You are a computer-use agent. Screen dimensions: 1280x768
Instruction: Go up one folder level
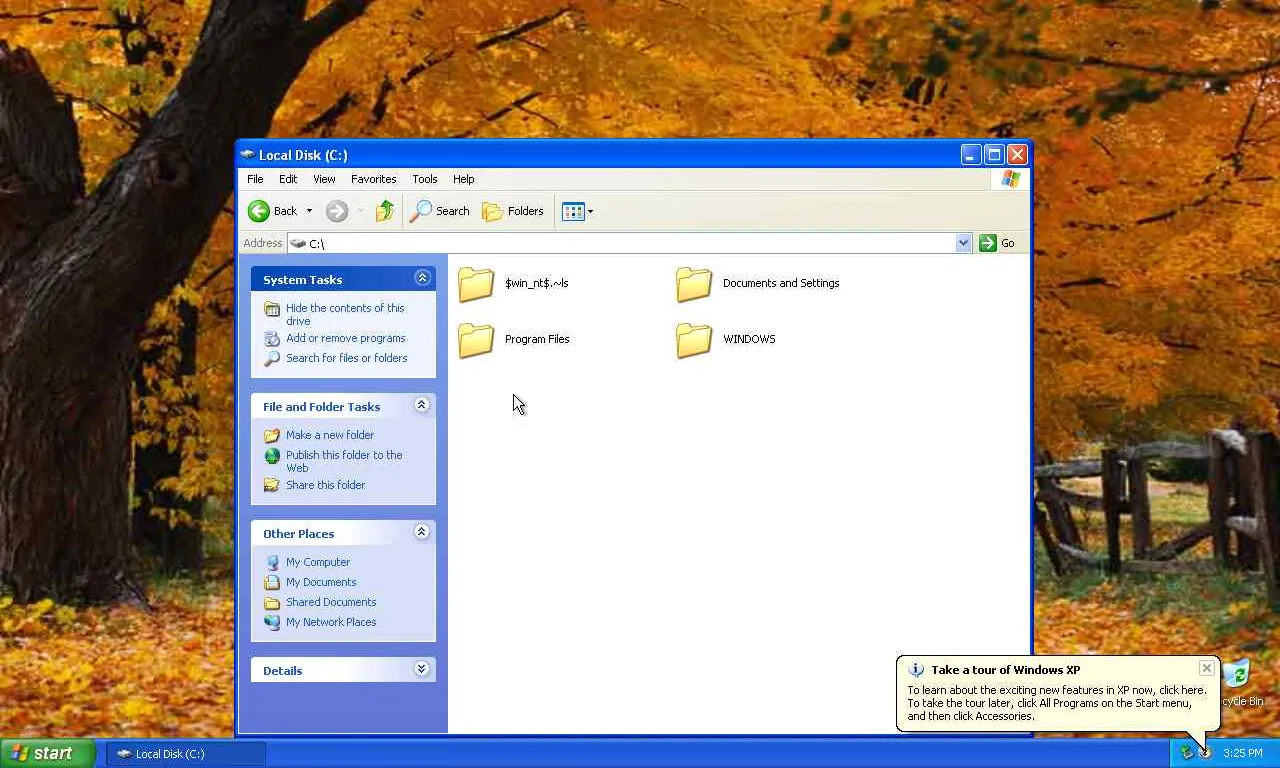click(x=385, y=211)
